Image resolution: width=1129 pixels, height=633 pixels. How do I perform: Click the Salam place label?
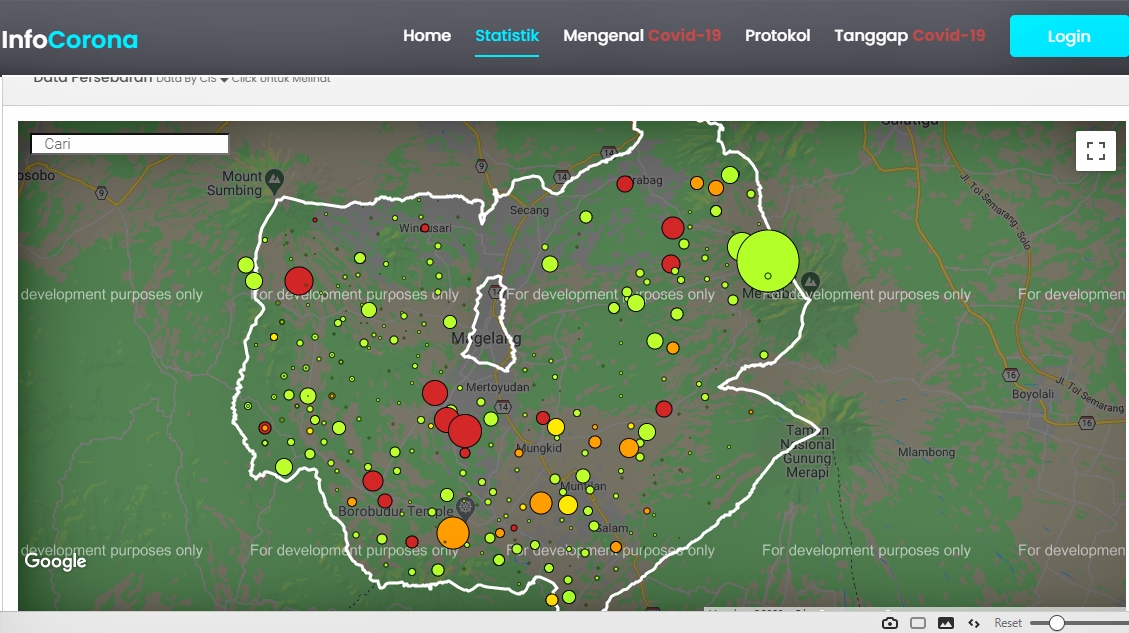[x=613, y=528]
